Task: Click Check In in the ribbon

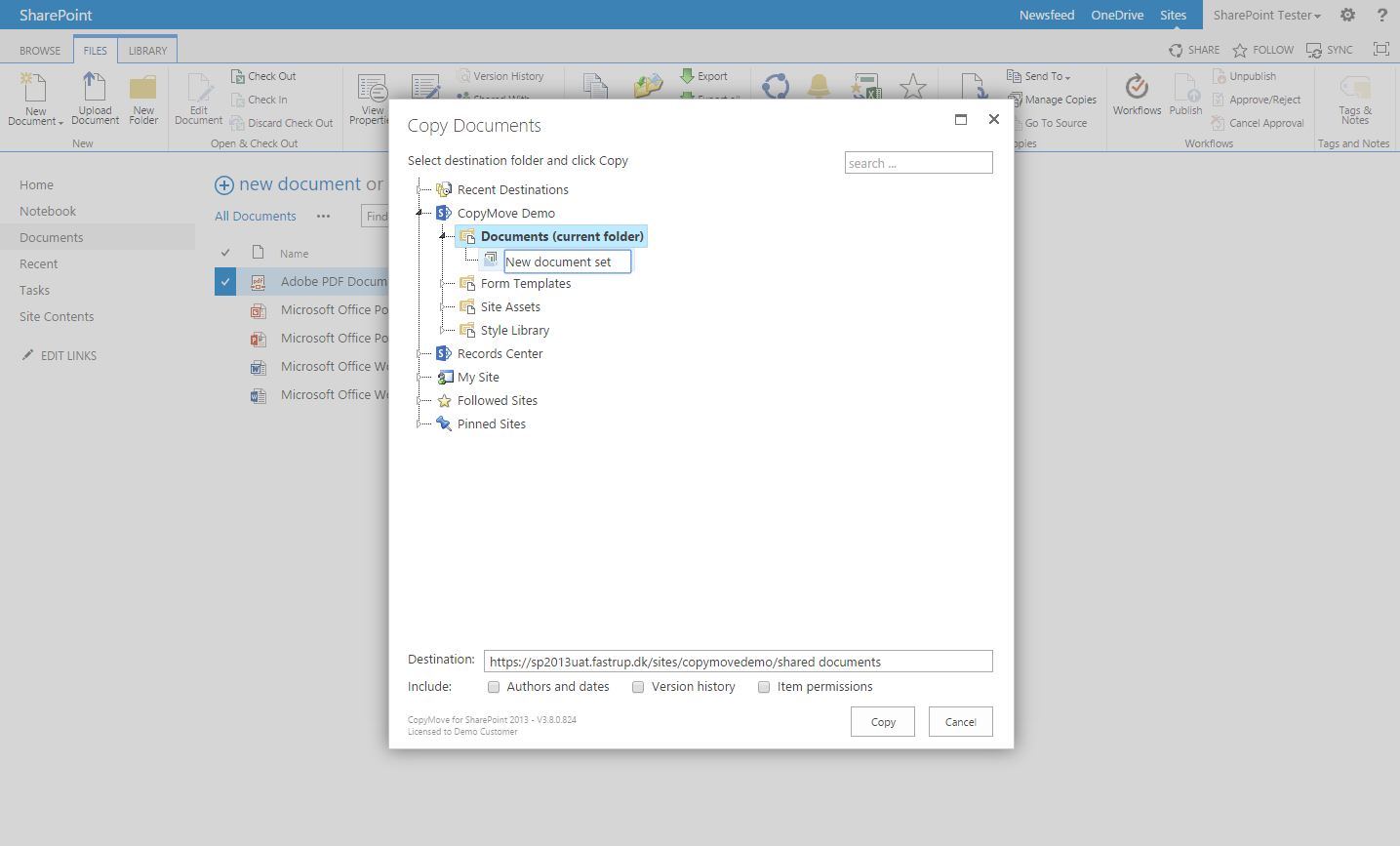Action: [260, 100]
